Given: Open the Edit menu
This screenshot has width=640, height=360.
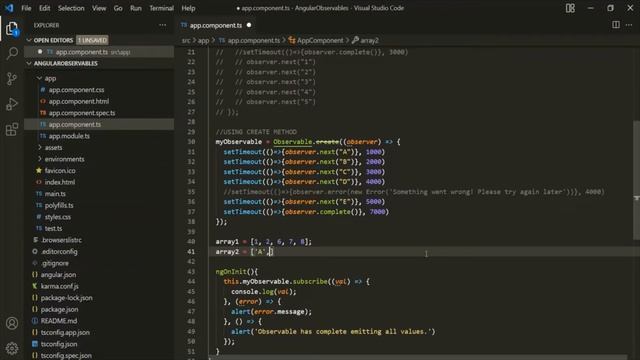Looking at the screenshot, I should click(44, 8).
